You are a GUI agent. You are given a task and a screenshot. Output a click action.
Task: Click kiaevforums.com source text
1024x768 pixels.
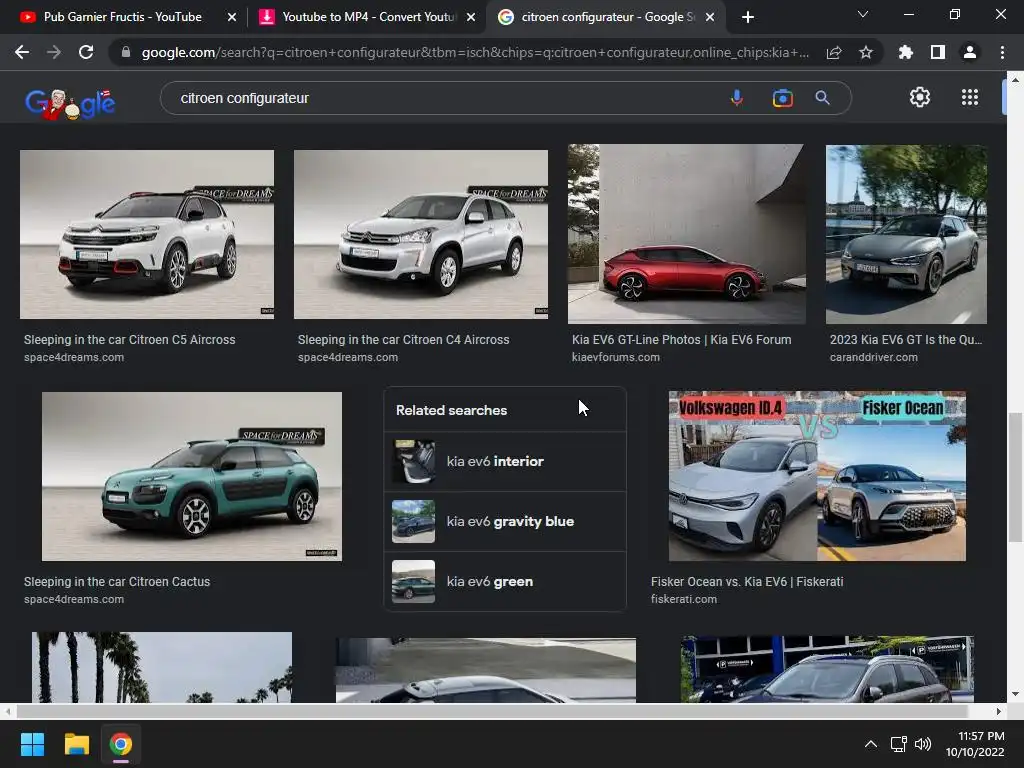click(x=615, y=357)
